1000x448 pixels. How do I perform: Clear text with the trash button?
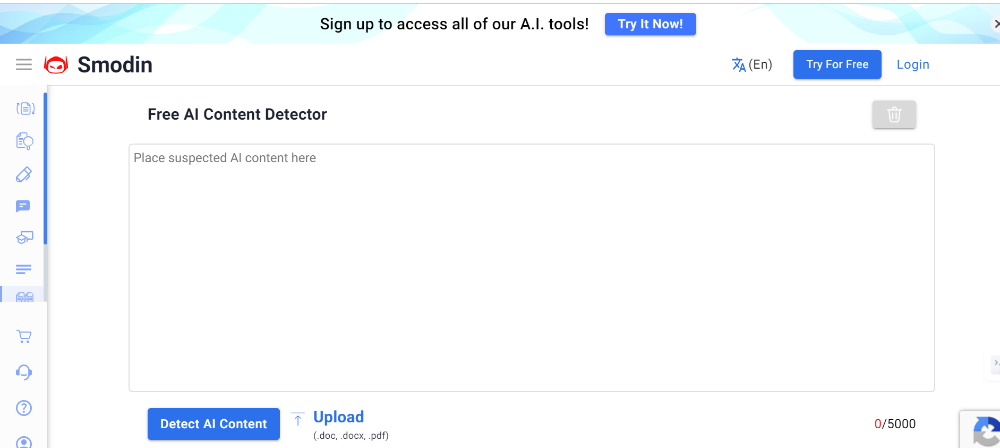click(894, 115)
